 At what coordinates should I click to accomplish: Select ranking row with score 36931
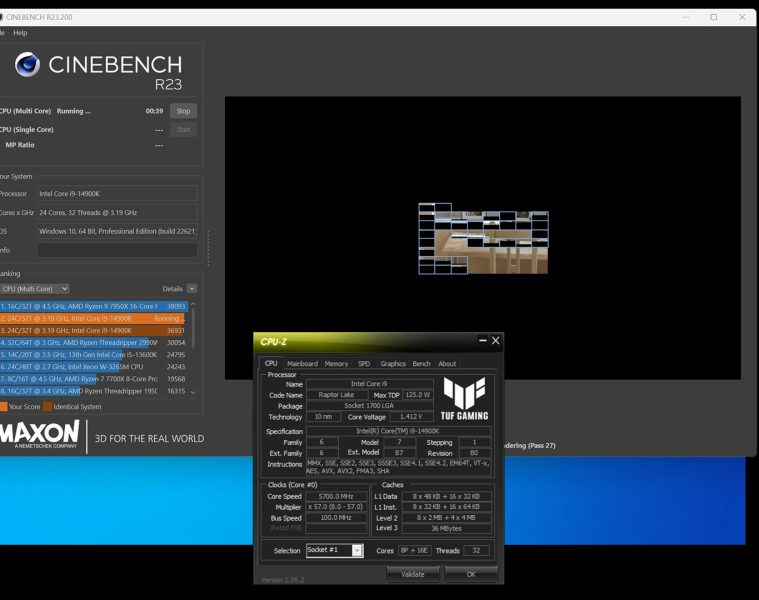pos(92,330)
